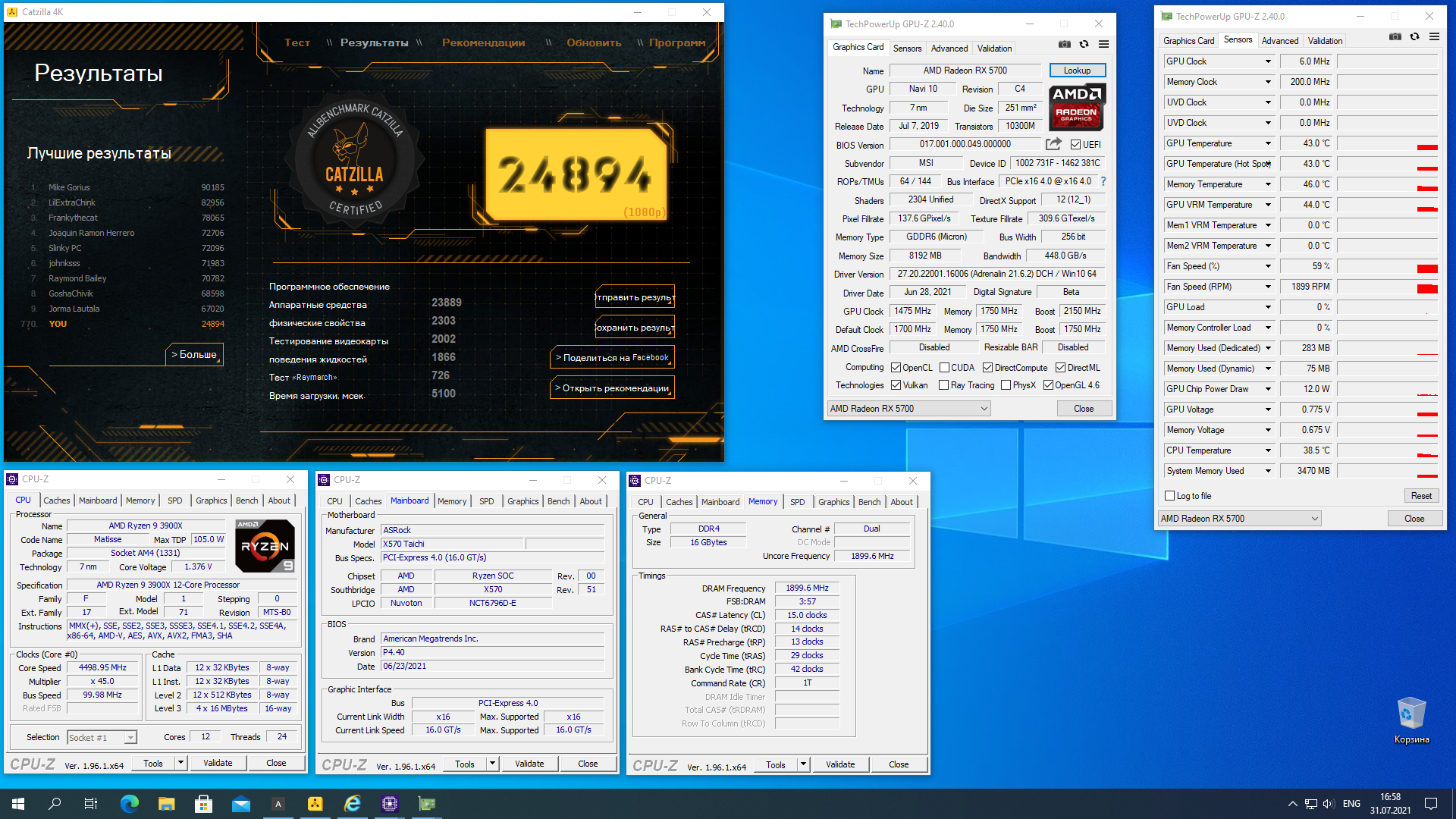Screen dimensions: 1456x819
Task: Open File Explorer from the taskbar
Action: coord(167,804)
